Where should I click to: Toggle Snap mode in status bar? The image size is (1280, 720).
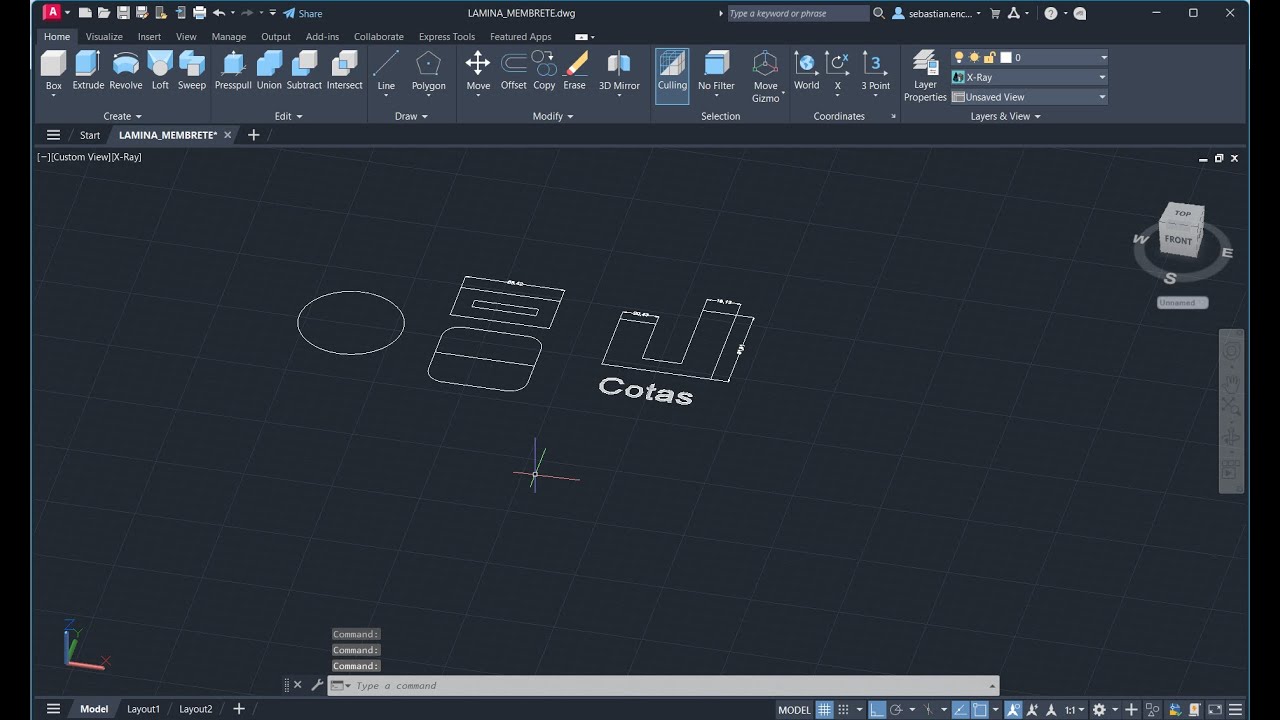pos(845,710)
